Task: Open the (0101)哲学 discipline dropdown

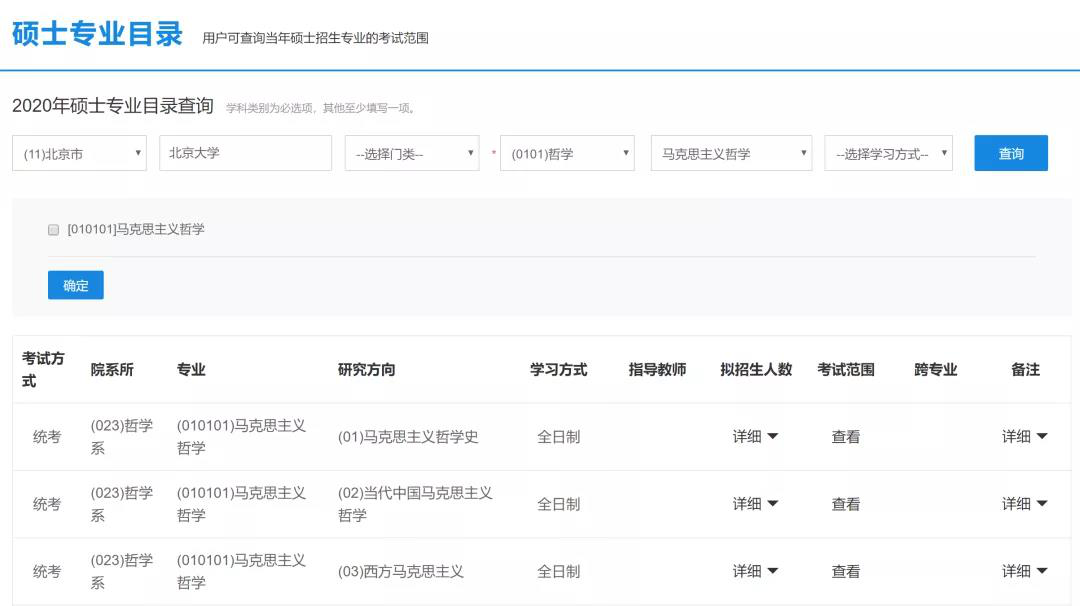Action: click(567, 154)
